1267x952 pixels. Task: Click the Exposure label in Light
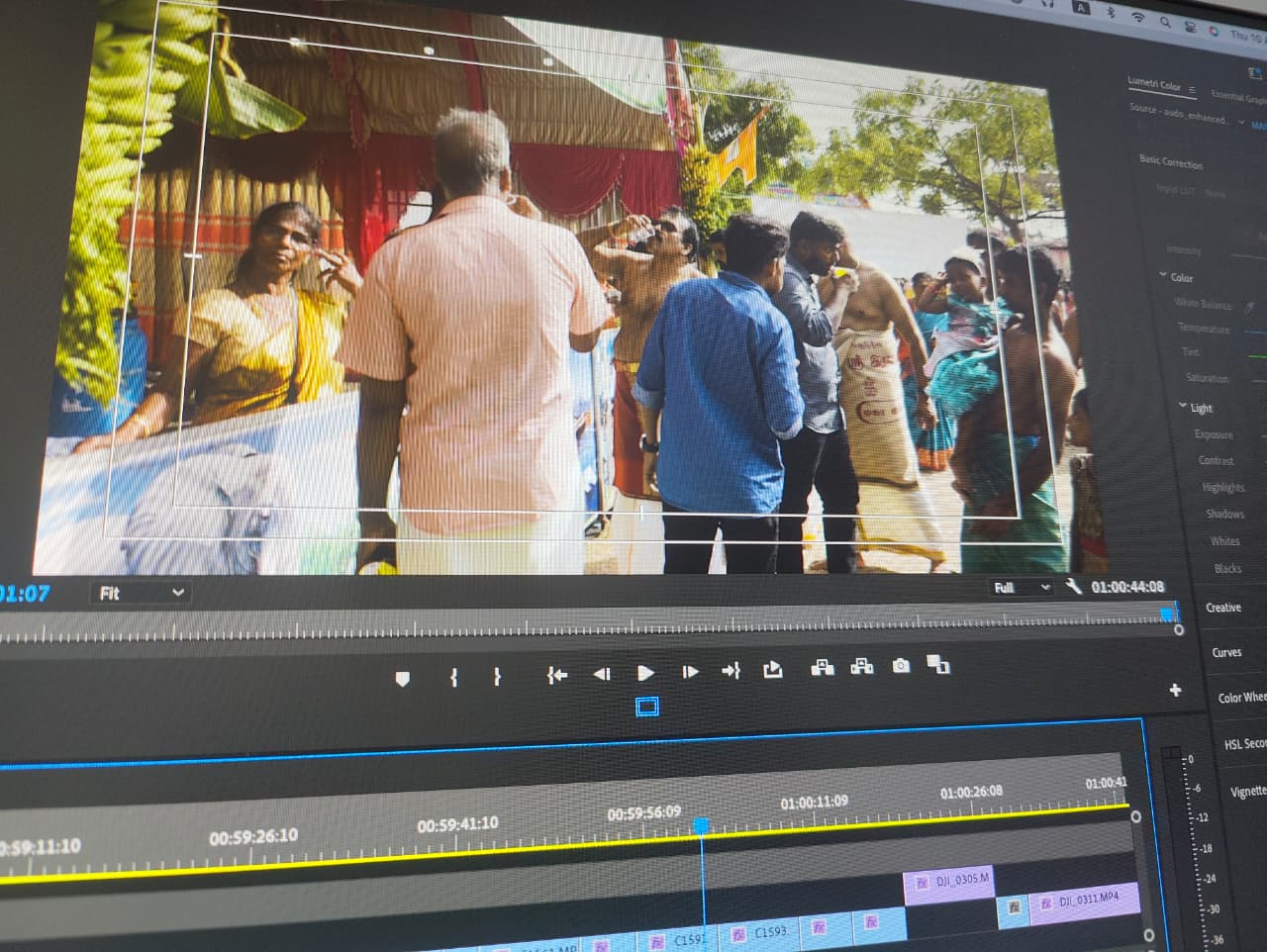(x=1214, y=434)
